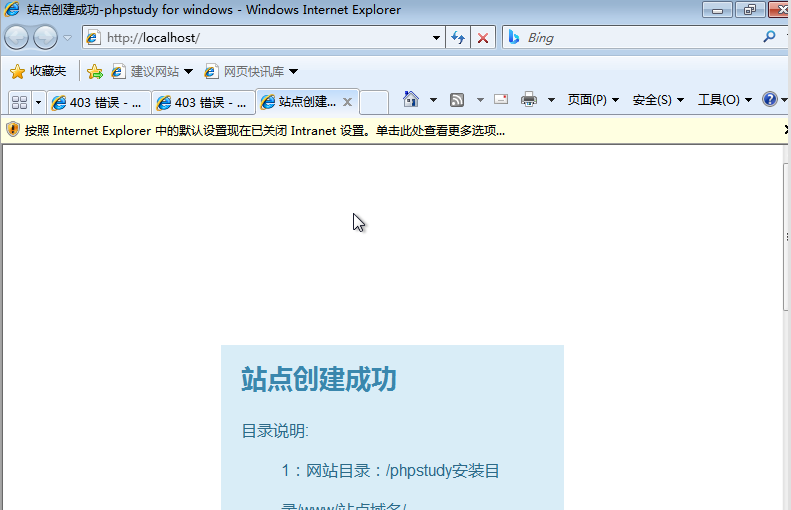Click the 站点创建成功 heading
Viewport: 791px width, 510px height.
click(319, 379)
